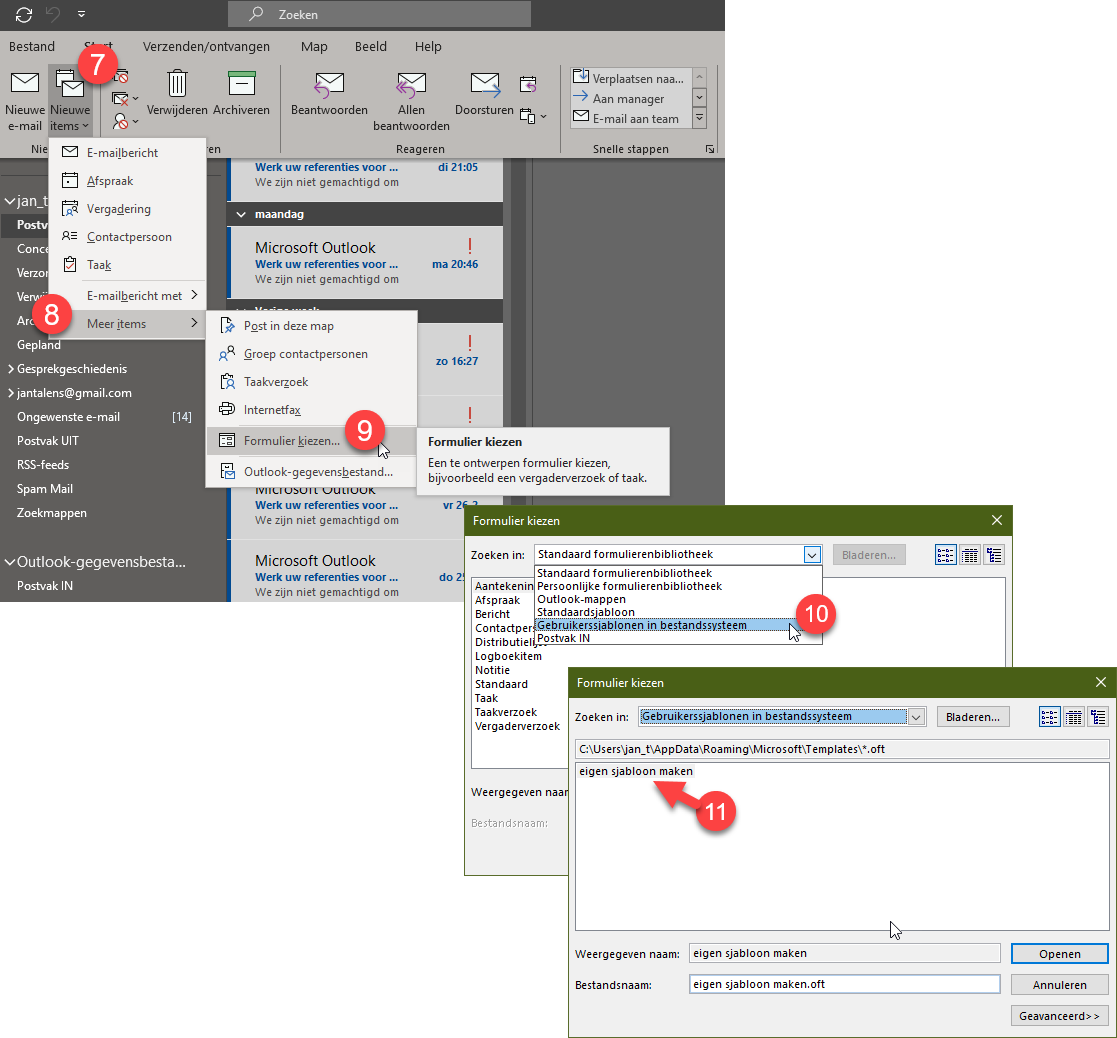The image size is (1117, 1038).
Task: Open the message received ma 20:46
Action: tap(366, 263)
